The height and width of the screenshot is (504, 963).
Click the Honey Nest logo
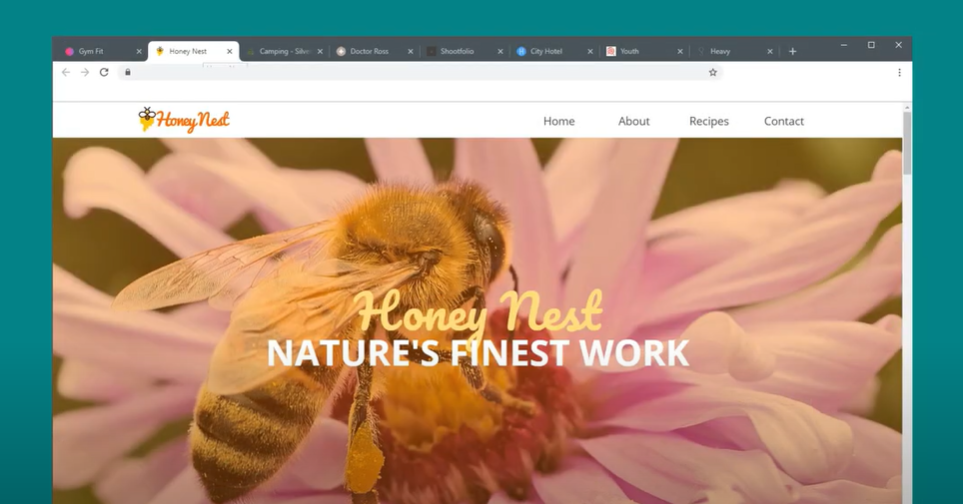184,120
